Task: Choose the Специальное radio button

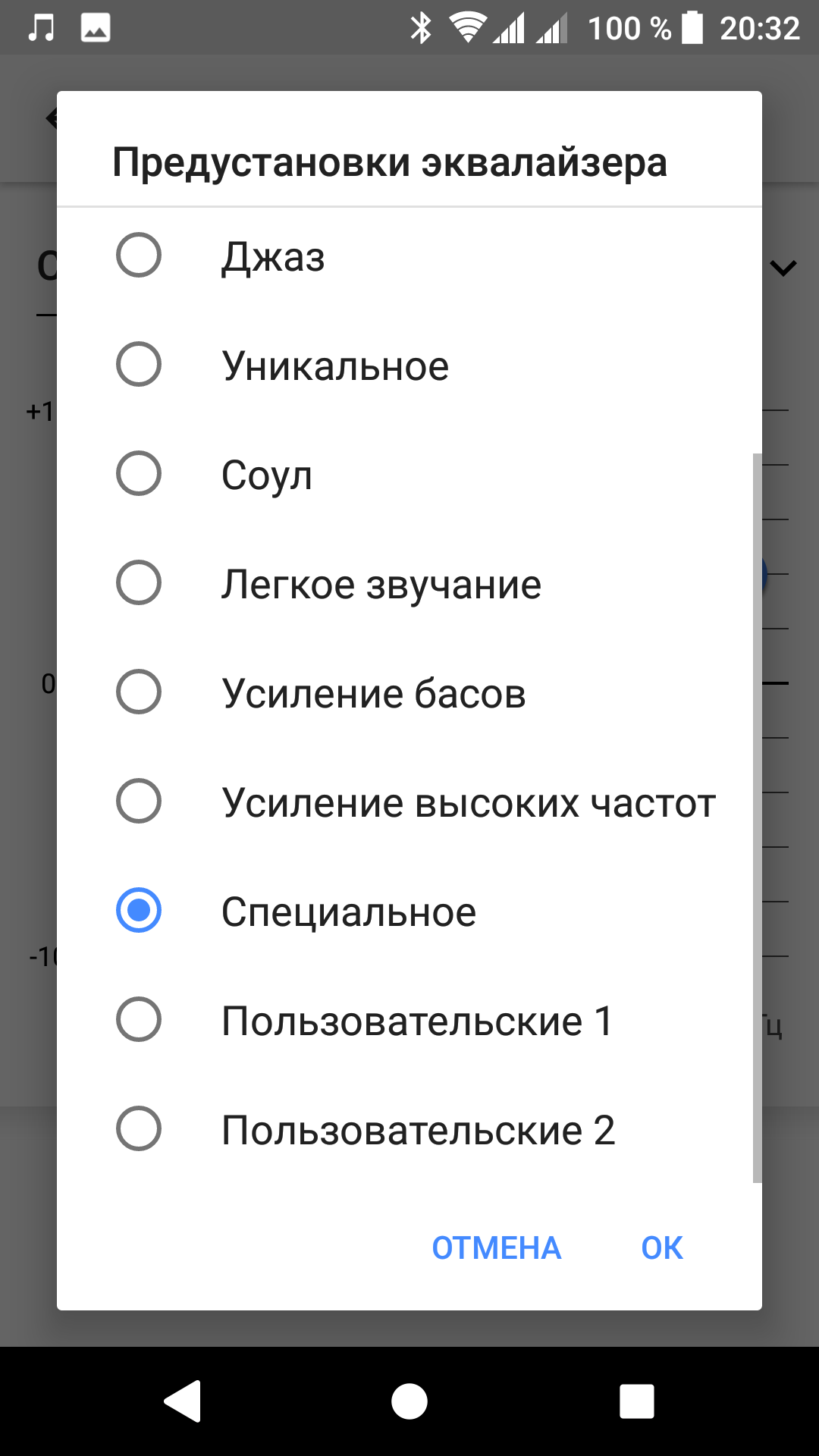Action: (139, 911)
